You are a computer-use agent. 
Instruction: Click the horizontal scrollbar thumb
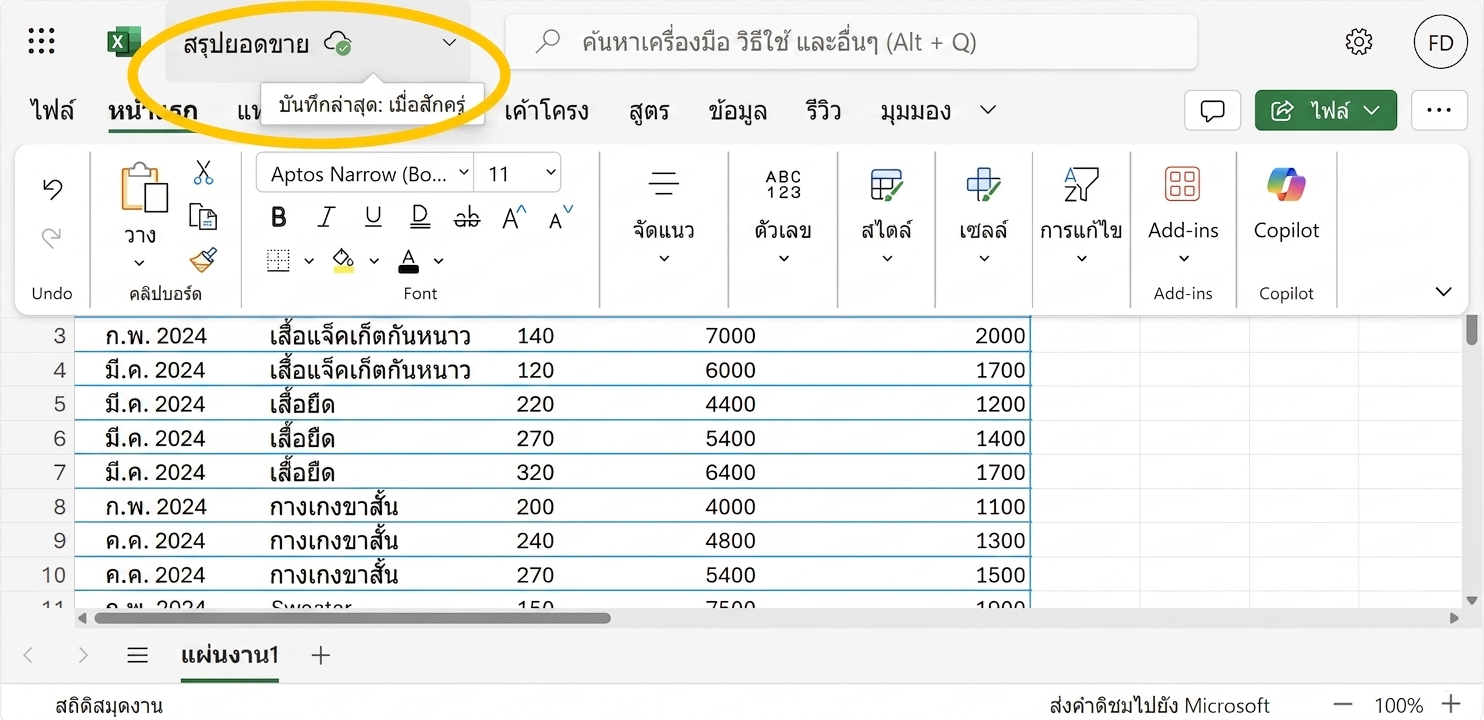(352, 619)
